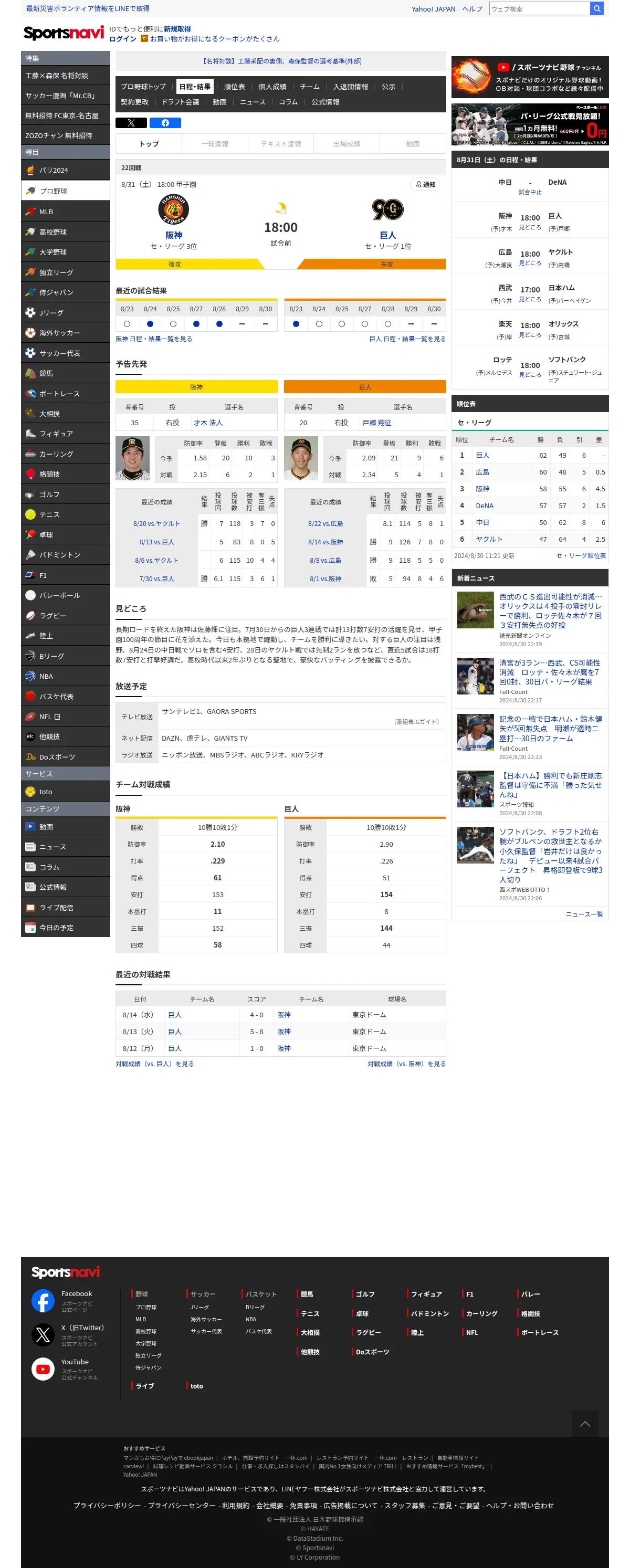Open the 卓球 paddle icon
Screen dimensions: 630x1568
(x=30, y=534)
